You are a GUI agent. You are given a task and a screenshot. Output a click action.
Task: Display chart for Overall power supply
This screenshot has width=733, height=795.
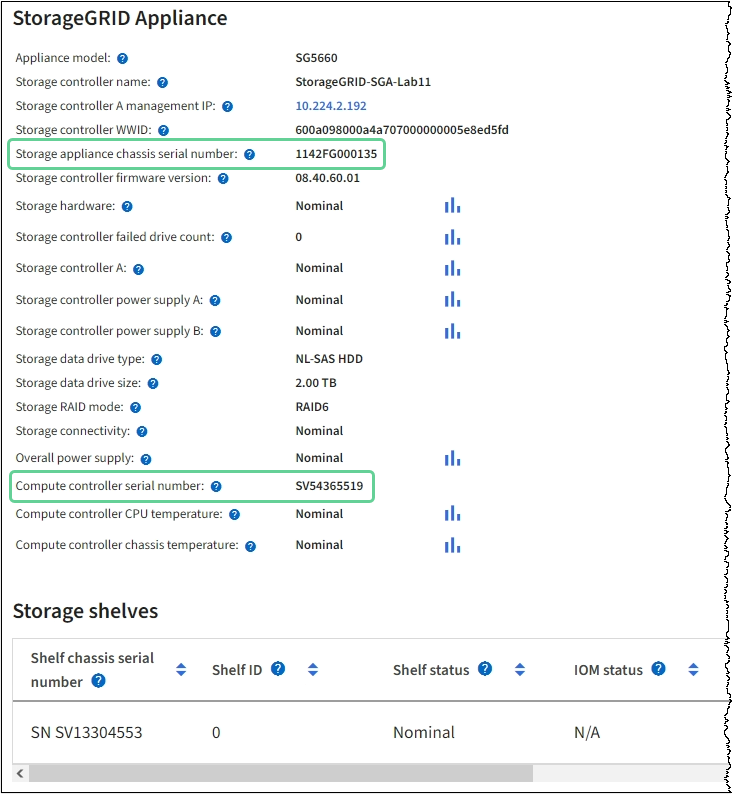(452, 458)
